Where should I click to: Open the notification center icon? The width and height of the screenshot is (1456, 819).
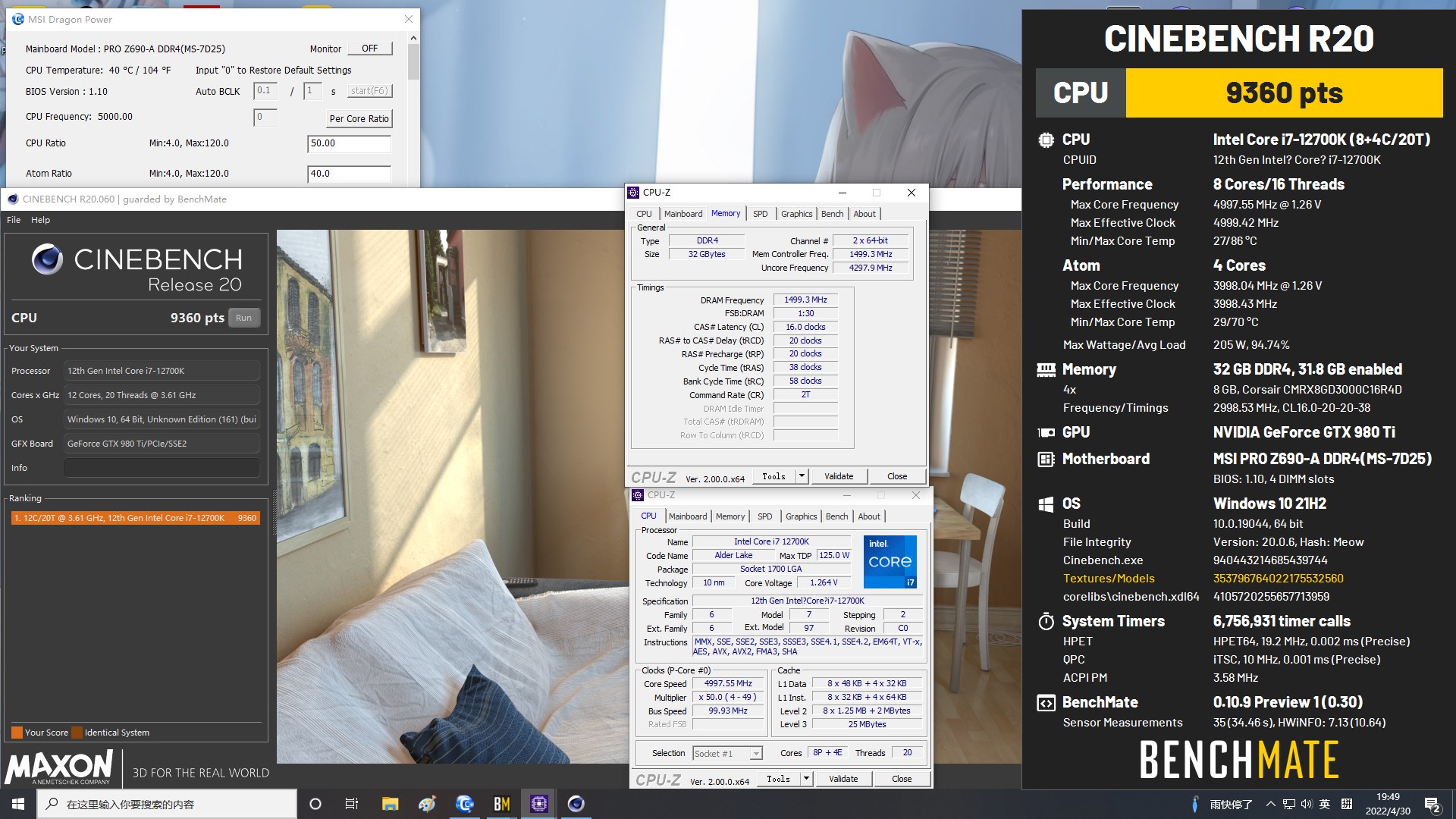(1432, 805)
